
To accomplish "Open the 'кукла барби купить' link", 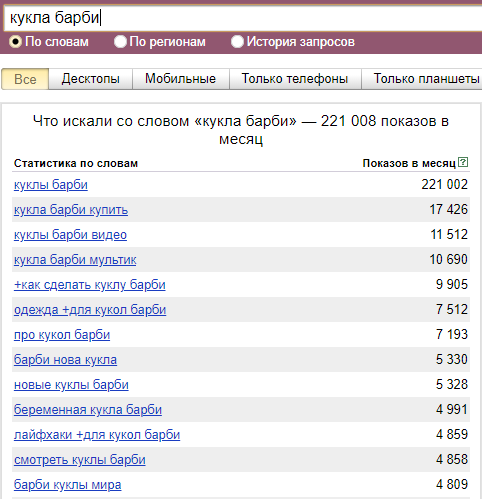I will point(71,210).
